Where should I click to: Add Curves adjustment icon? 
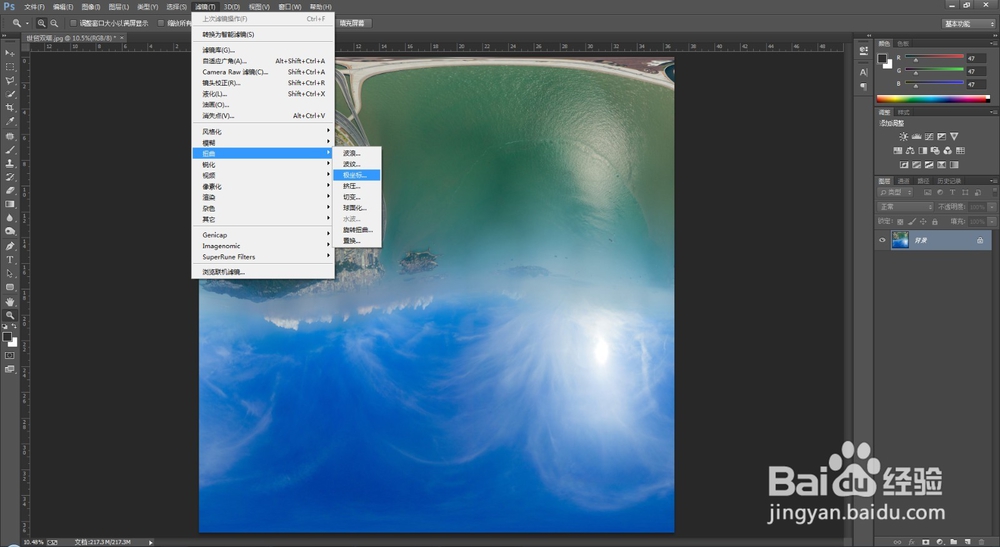coord(929,136)
